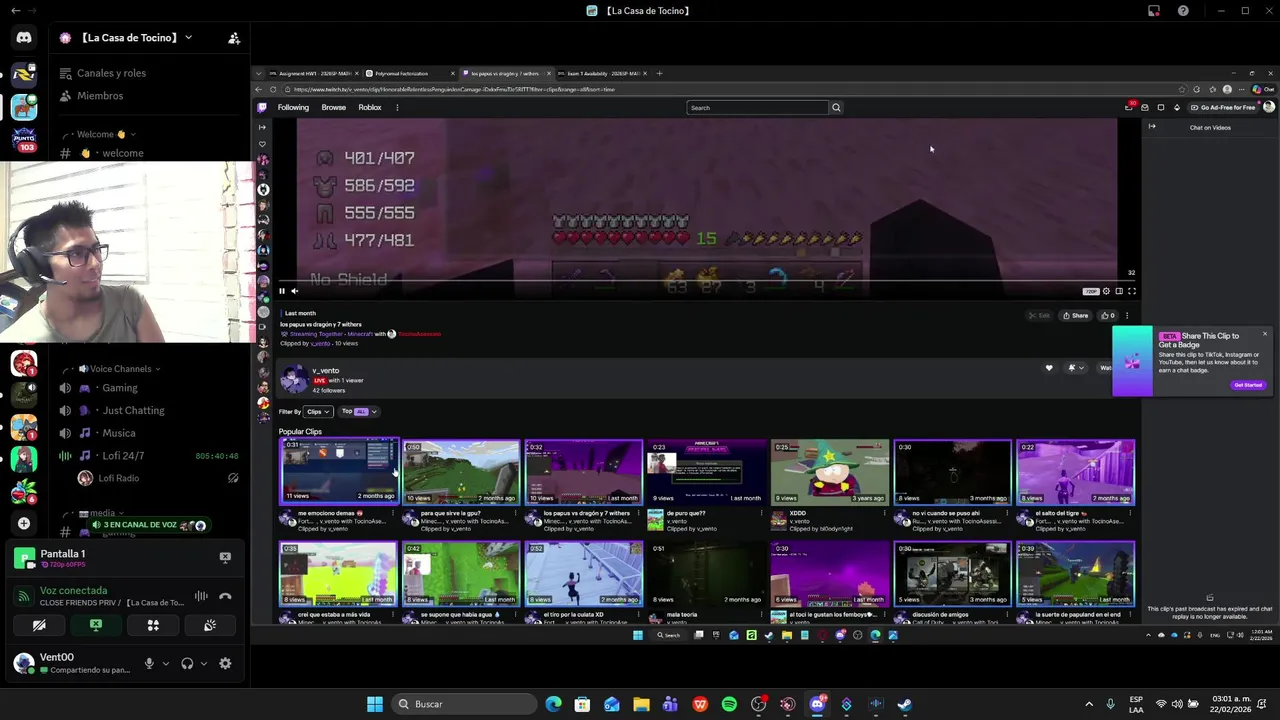Viewport: 1280px width, 720px height.
Task: Show hidden system tray icons chevron
Action: [x=1089, y=704]
